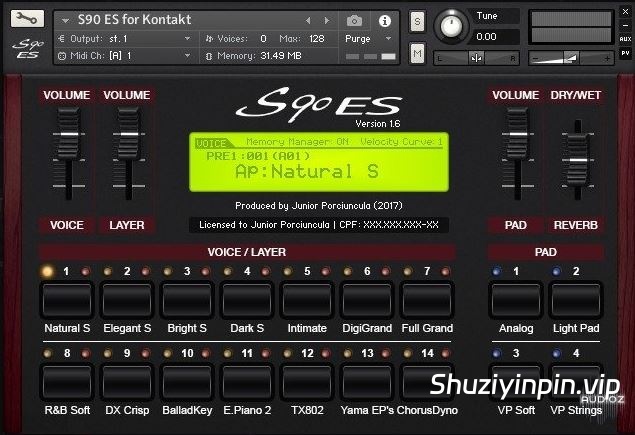Select the Elegant S voice button
Image resolution: width=635 pixels, height=435 pixels.
point(127,300)
